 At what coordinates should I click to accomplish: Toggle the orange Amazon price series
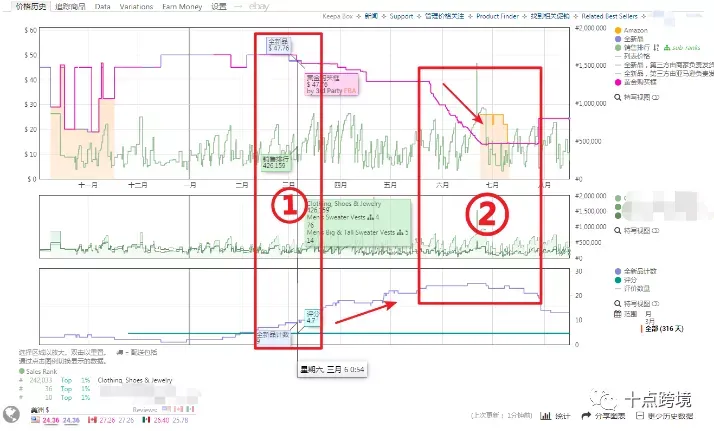pos(618,30)
